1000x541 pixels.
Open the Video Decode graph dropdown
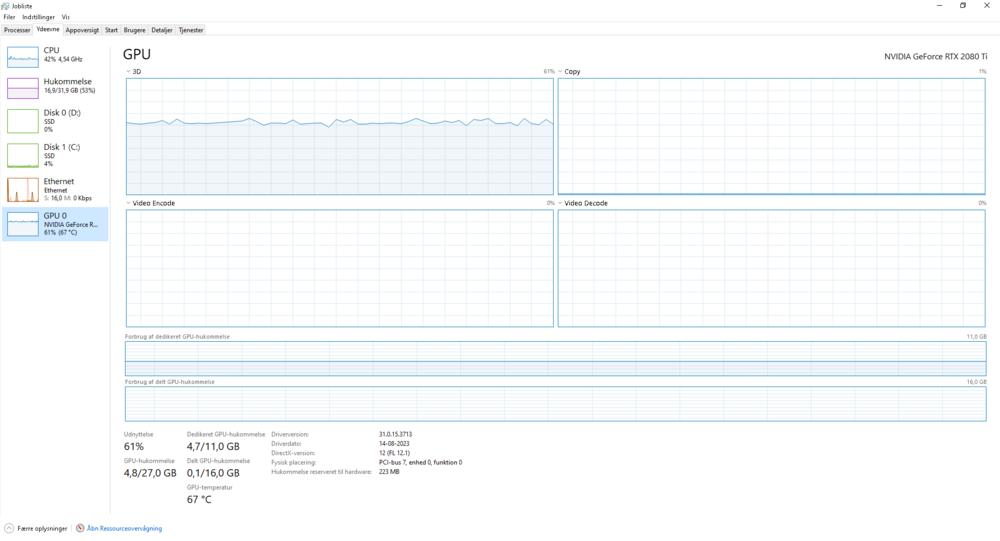[x=561, y=203]
